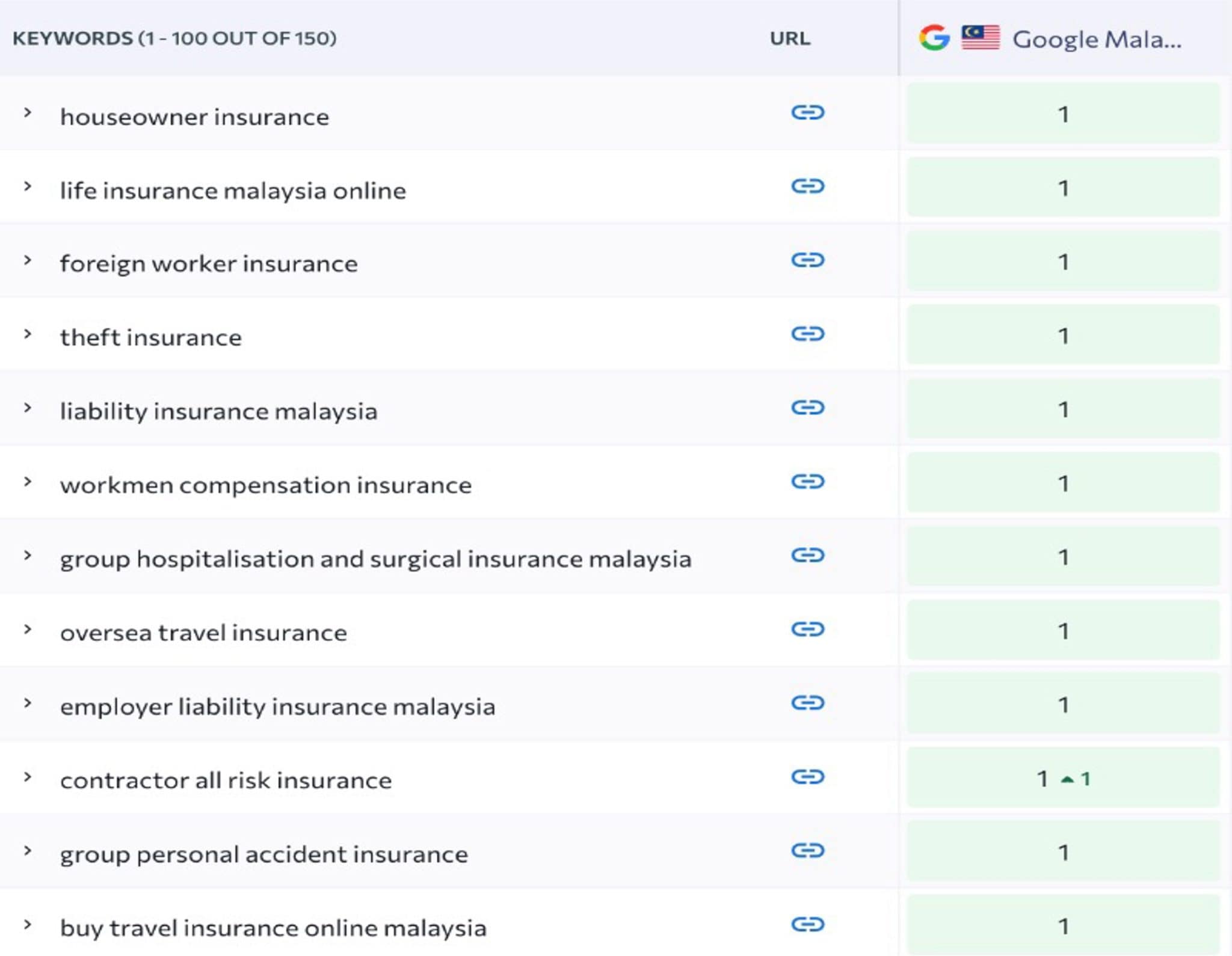The width and height of the screenshot is (1232, 956).
Task: Select the contractor all risk insurance keyword text
Action: click(x=226, y=779)
